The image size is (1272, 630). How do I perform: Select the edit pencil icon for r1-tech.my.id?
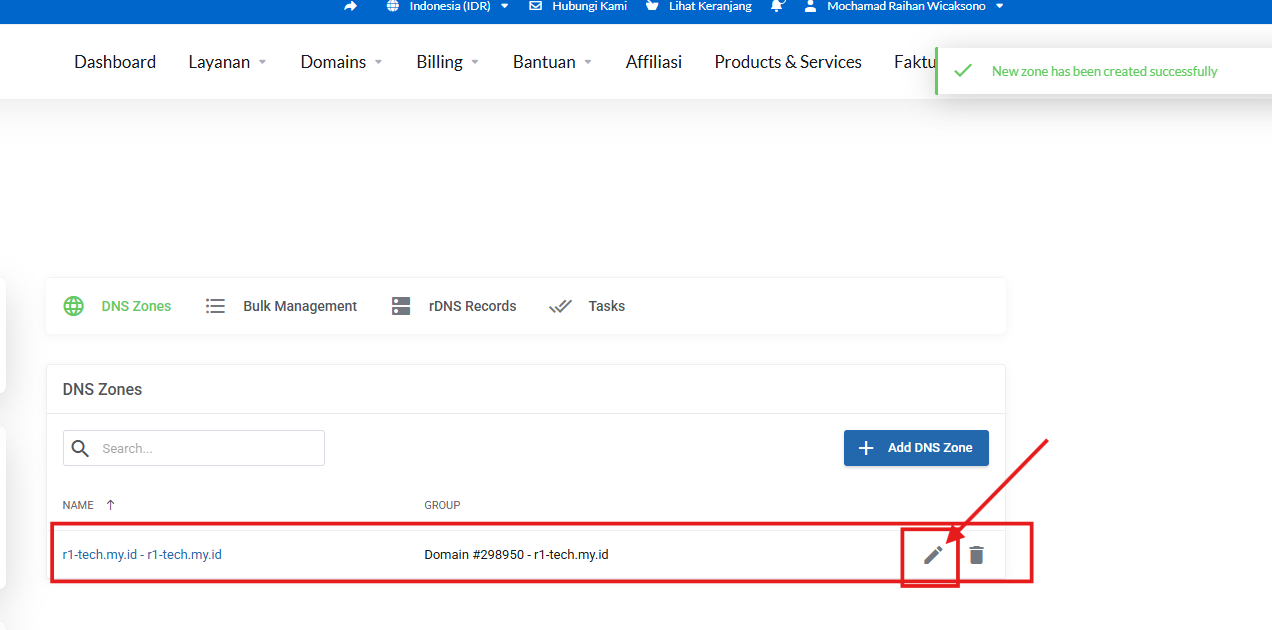pyautogui.click(x=931, y=554)
